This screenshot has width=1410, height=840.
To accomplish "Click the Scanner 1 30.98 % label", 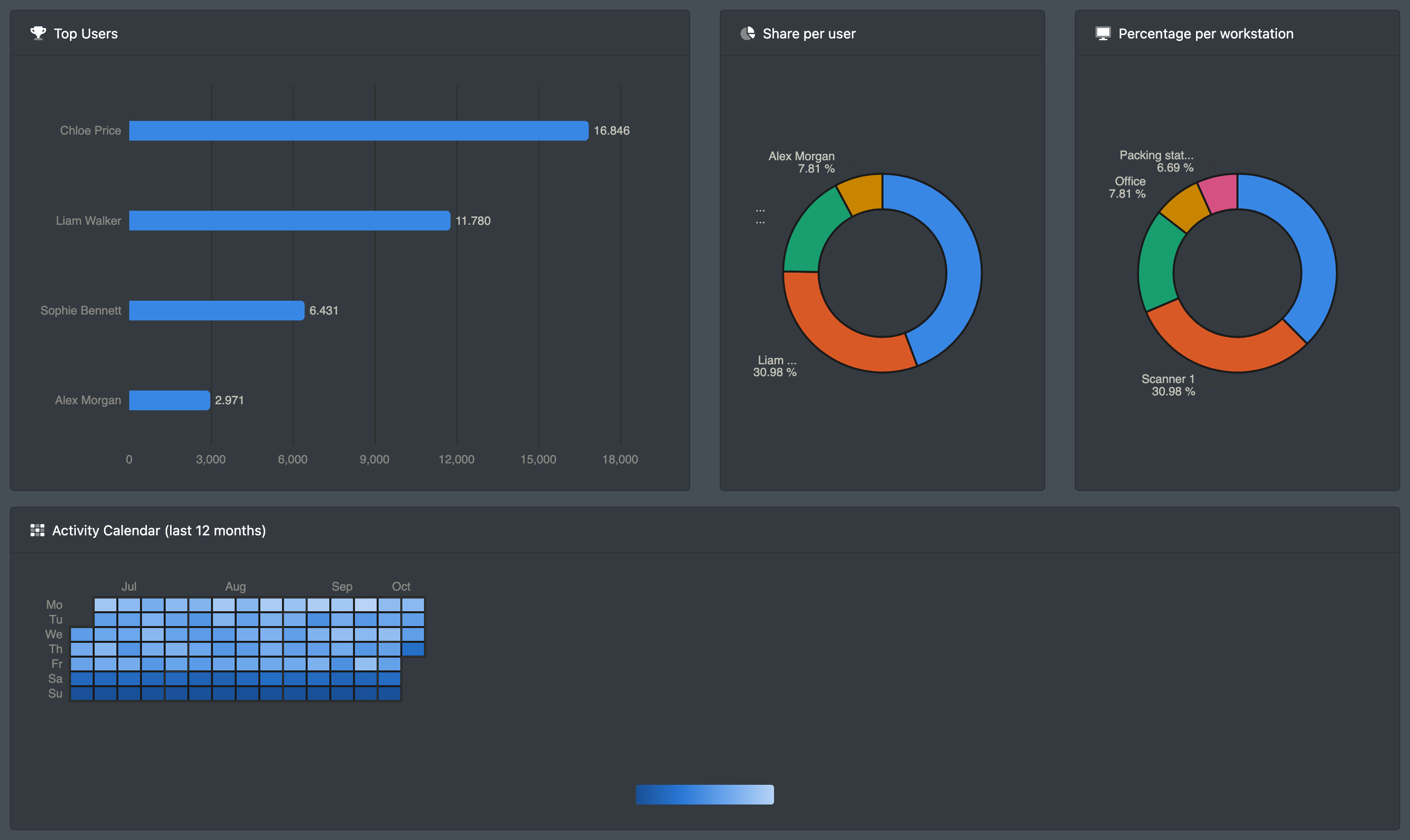I will pyautogui.click(x=1168, y=385).
